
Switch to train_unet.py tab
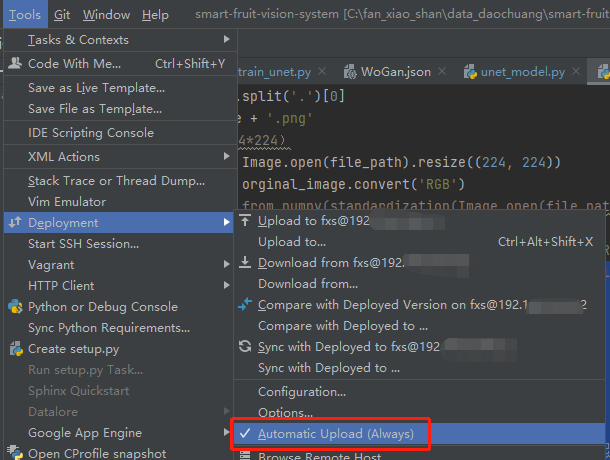point(275,72)
